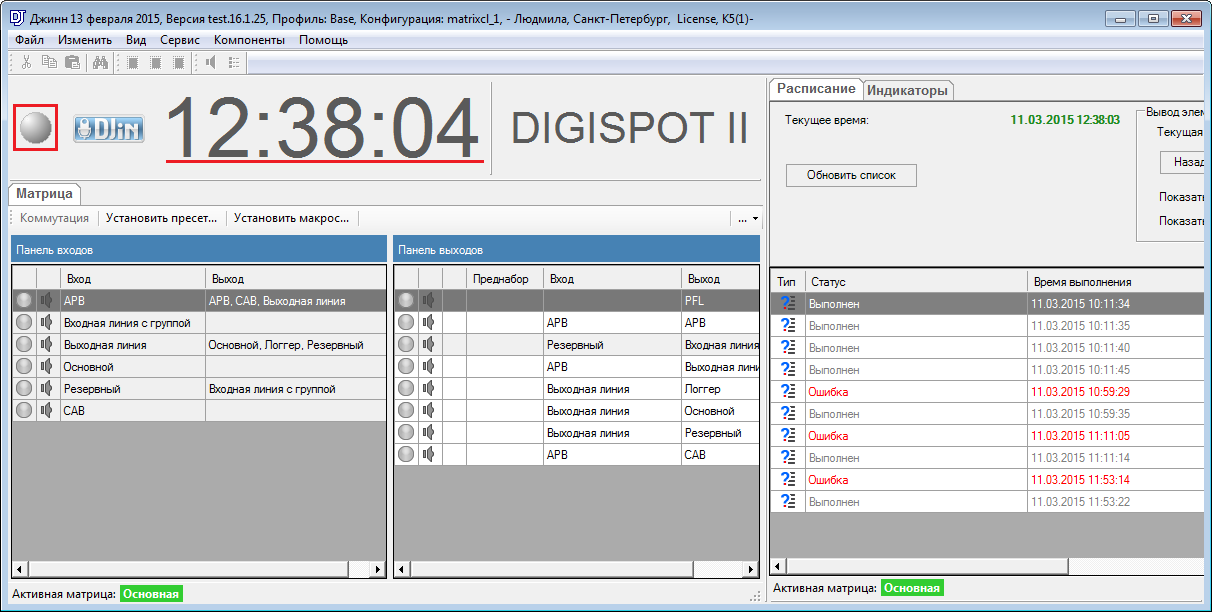1212x612 pixels.
Task: Click the green current time 11.03.2015 12:38:03
Action: point(1065,120)
